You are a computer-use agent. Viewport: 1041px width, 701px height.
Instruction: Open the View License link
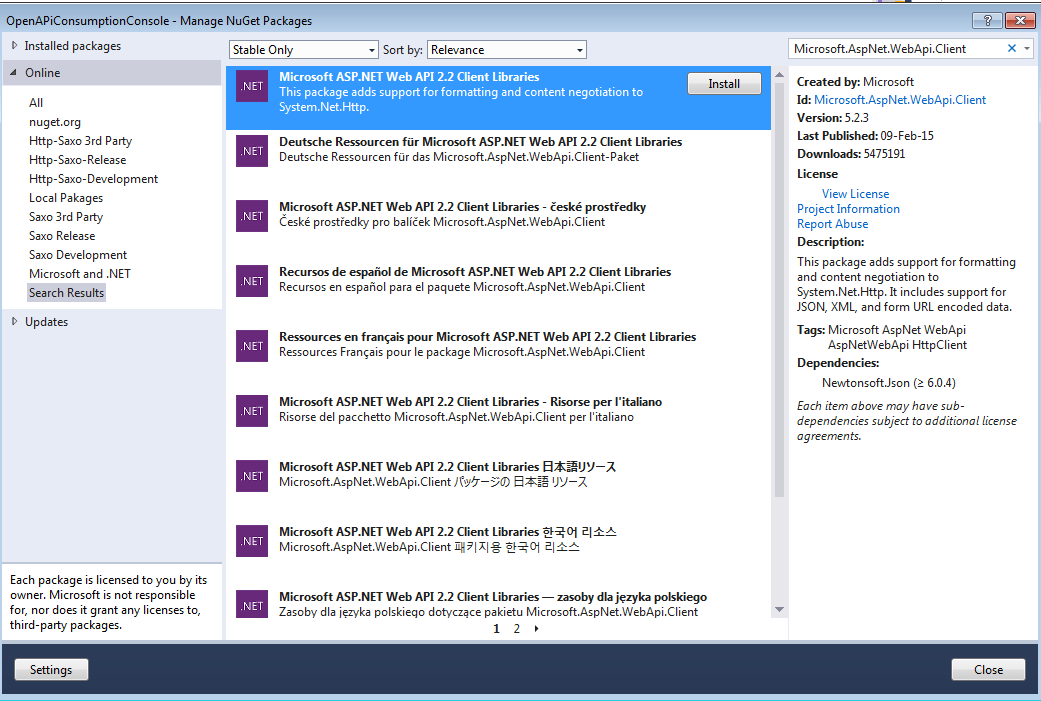point(855,194)
